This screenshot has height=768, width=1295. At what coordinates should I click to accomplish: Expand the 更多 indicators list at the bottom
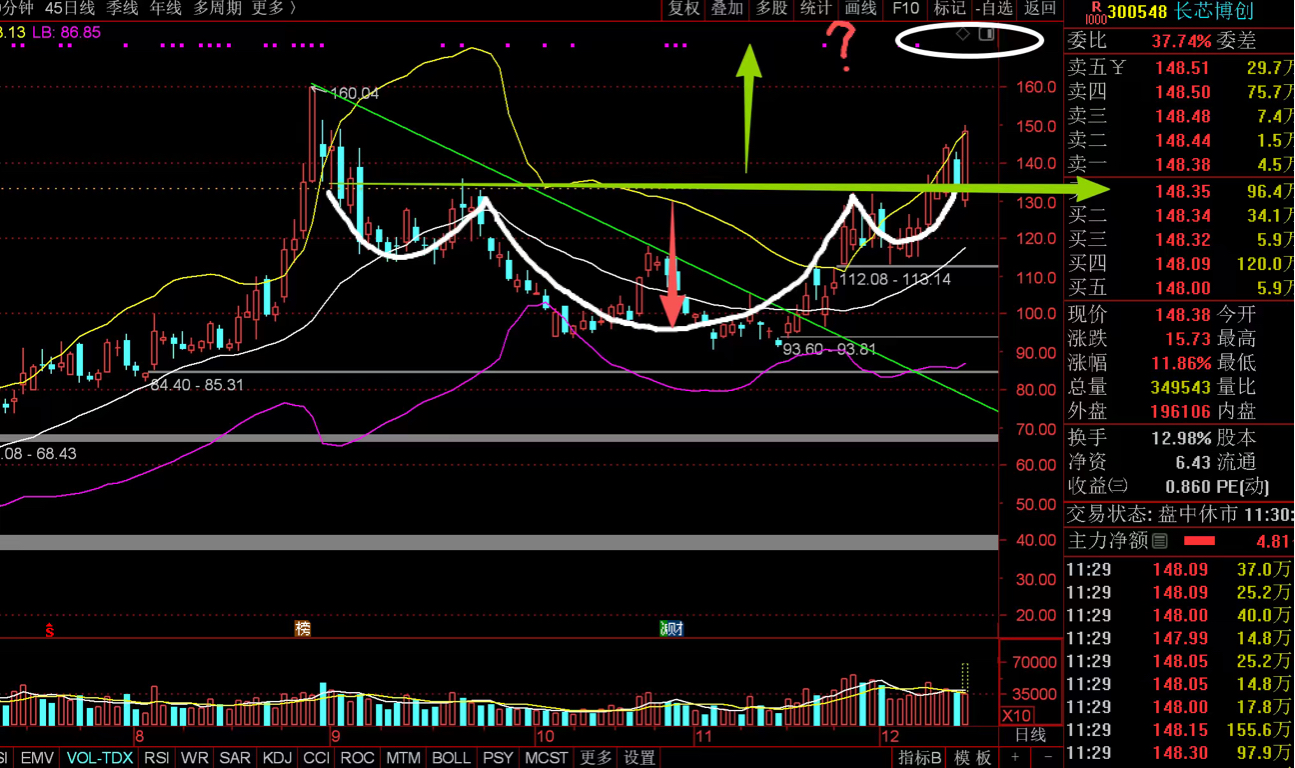[595, 758]
